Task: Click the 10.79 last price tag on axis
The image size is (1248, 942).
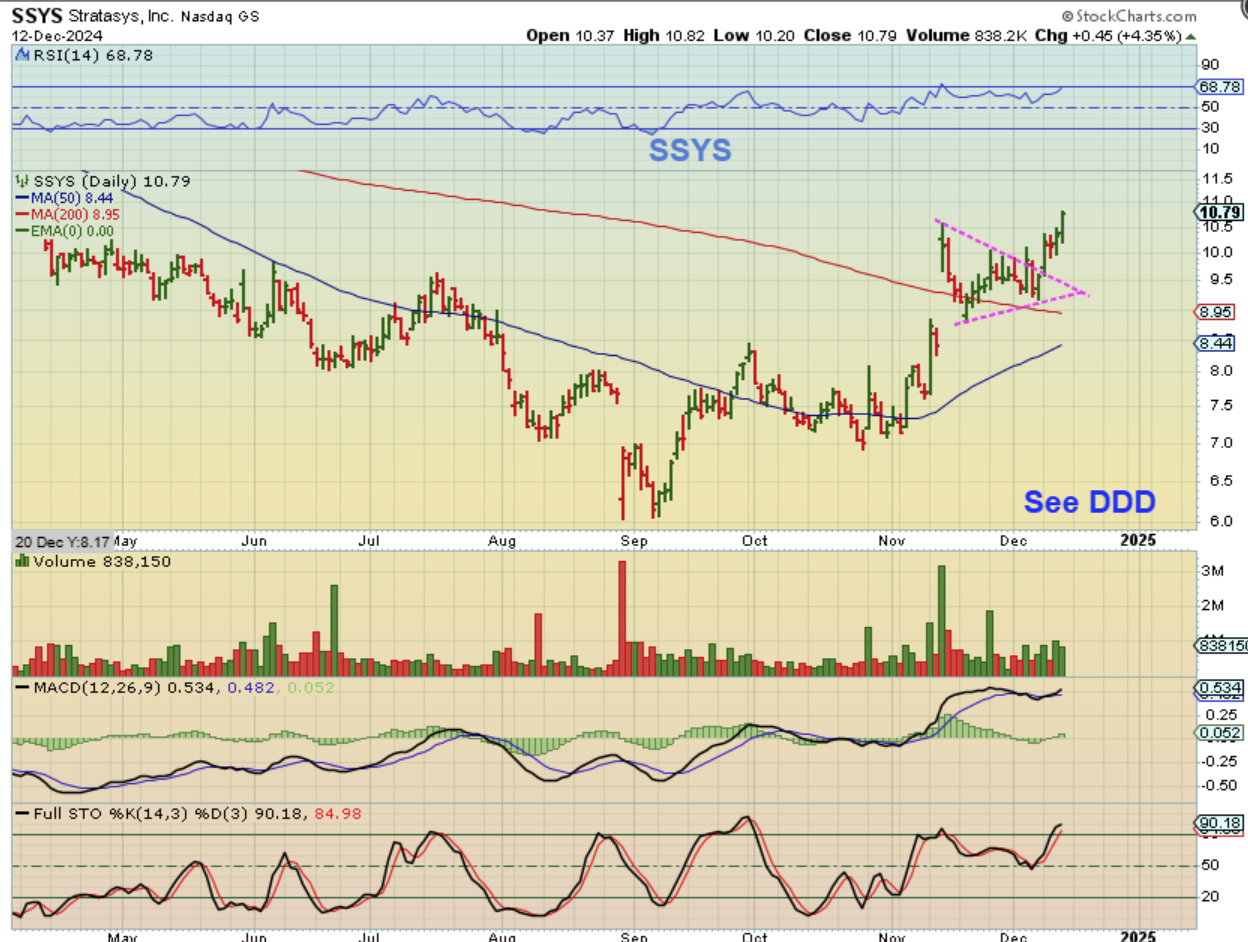Action: (1221, 212)
